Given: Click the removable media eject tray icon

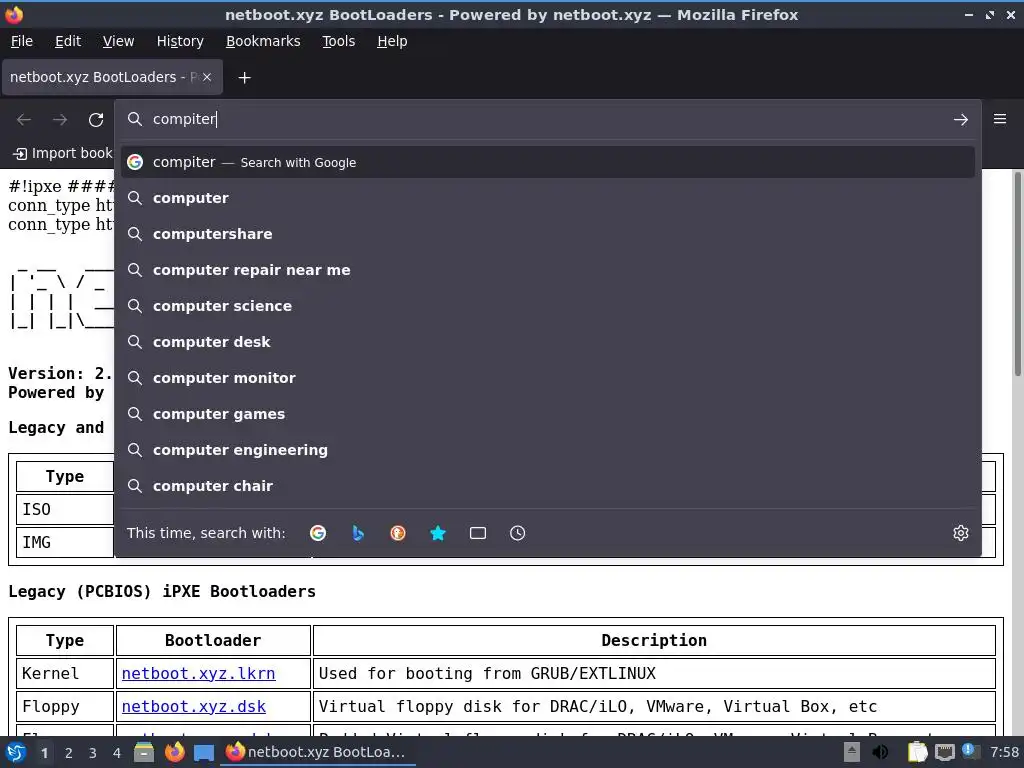Looking at the screenshot, I should pos(852,752).
